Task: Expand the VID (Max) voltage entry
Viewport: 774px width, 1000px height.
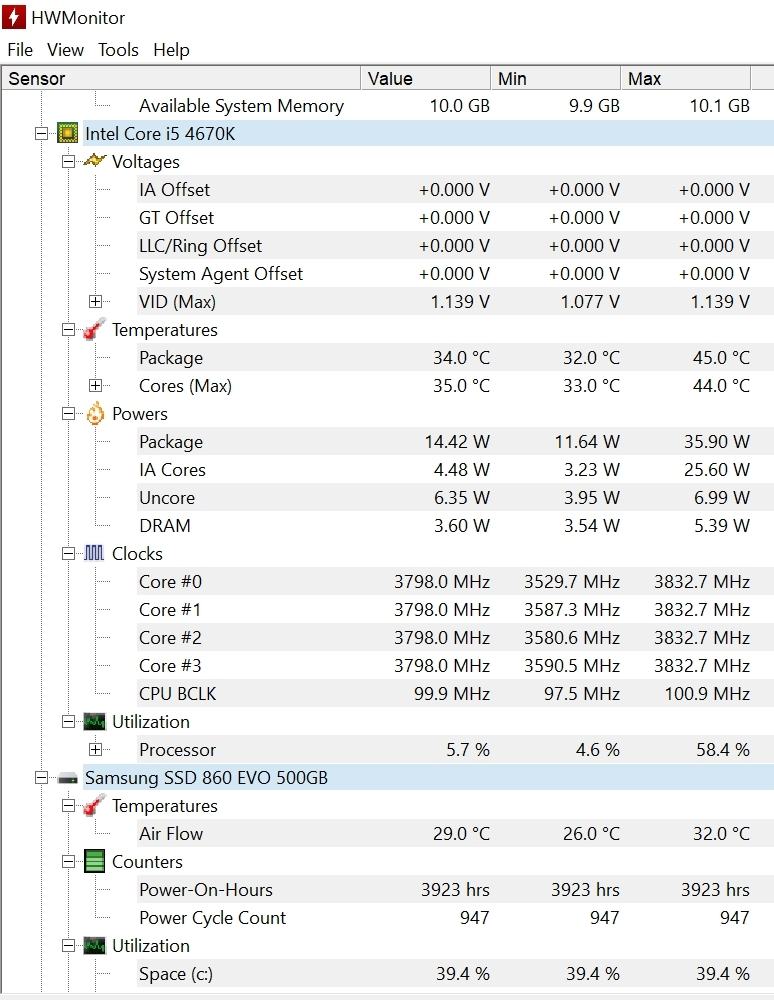Action: click(x=95, y=302)
